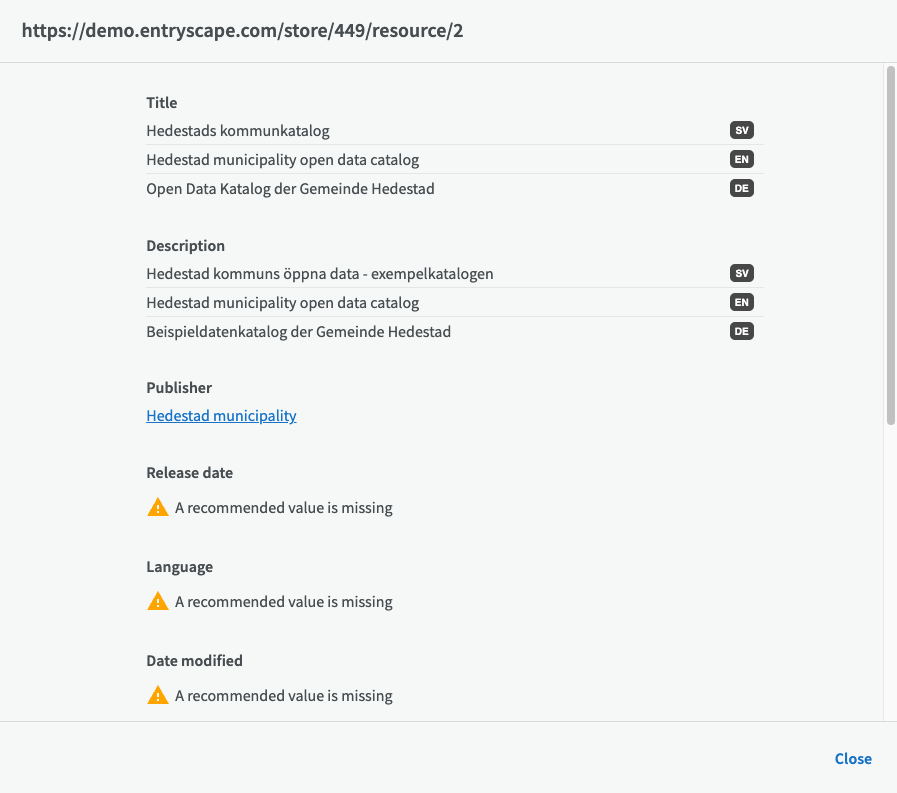This screenshot has width=897, height=793.
Task: Click the SV language badge for the Title
Action: (741, 131)
